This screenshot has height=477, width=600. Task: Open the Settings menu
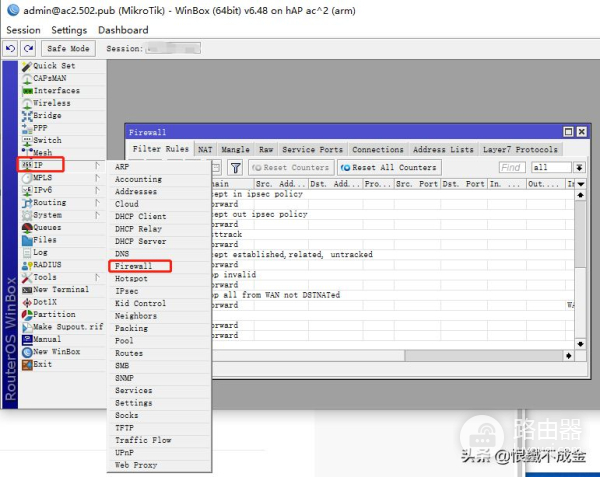(69, 30)
